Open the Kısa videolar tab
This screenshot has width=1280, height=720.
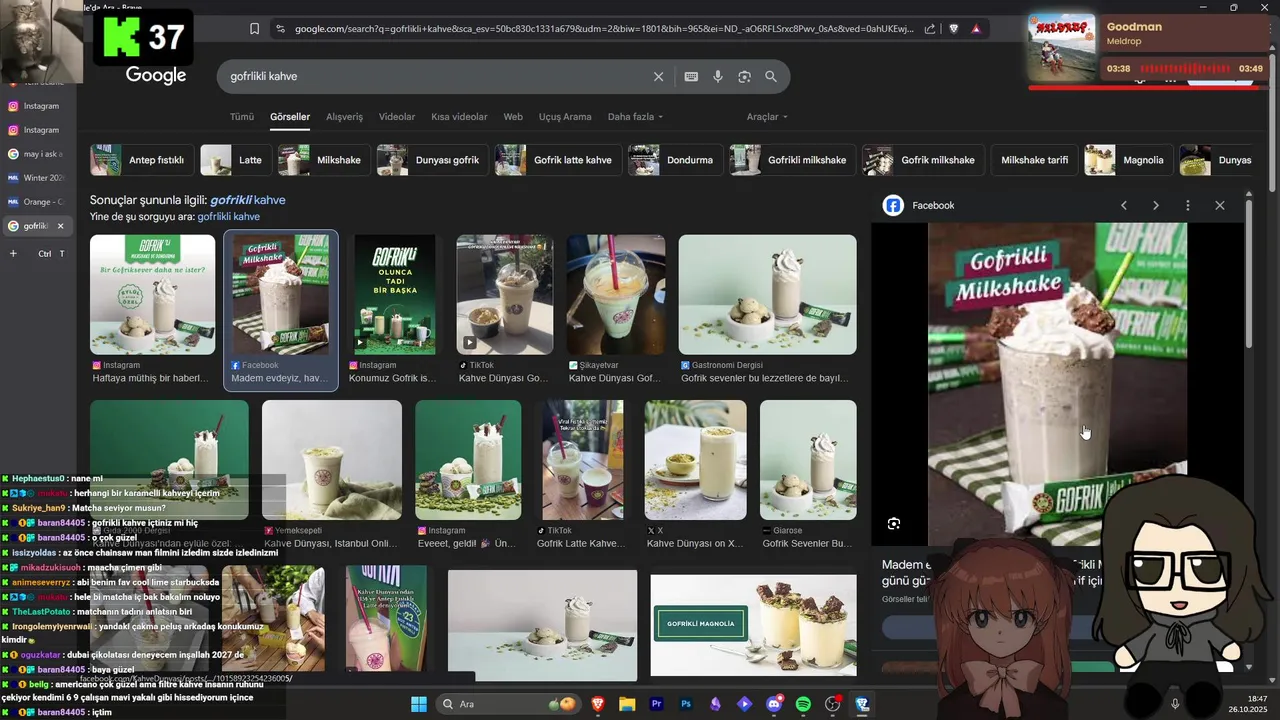point(459,117)
